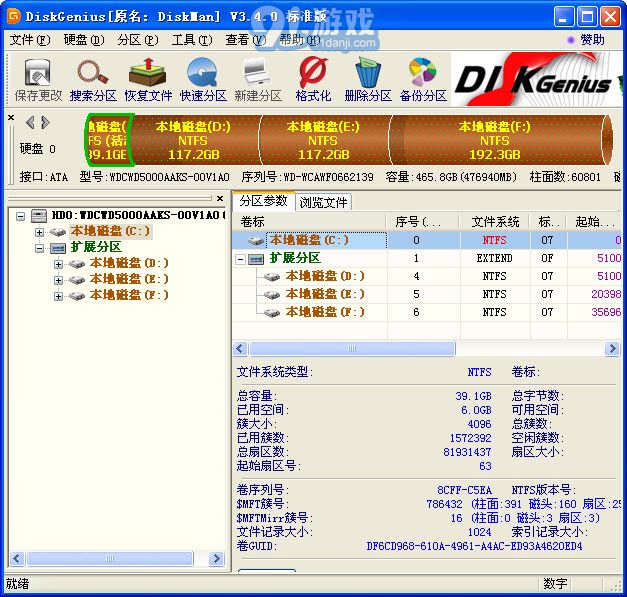This screenshot has height=597, width=627.
Task: Click 删除分区 (Delete Partition) trash icon
Action: [x=368, y=80]
